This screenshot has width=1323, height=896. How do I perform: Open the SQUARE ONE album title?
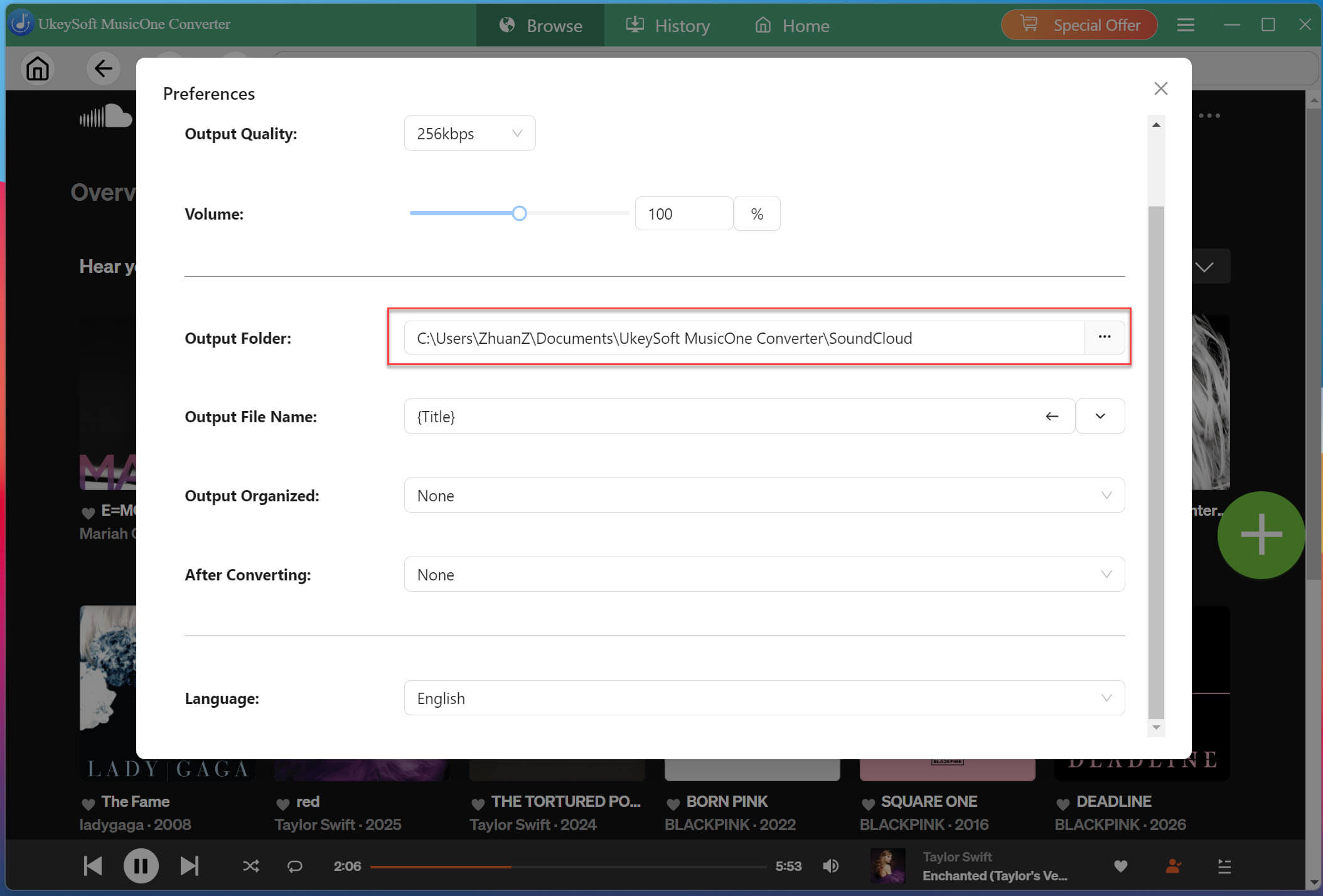929,801
